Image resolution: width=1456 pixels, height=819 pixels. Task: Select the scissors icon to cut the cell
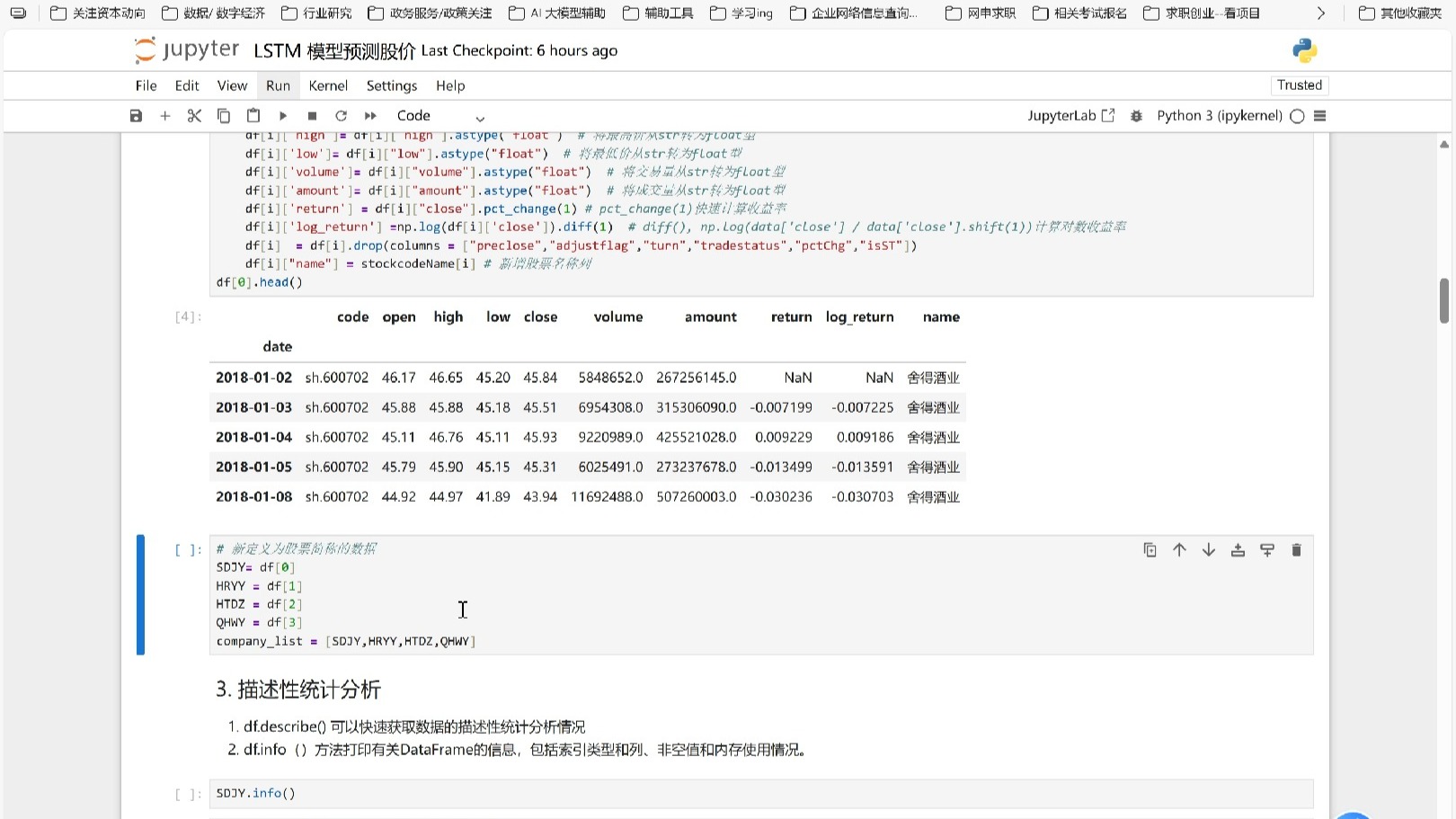tap(194, 115)
